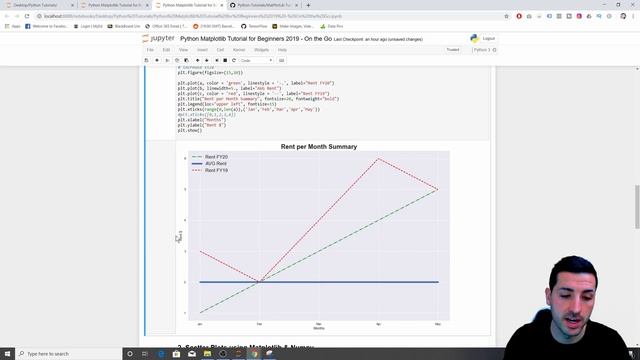Open the Office 365 Email bookmark
This screenshot has width=640, height=360.
point(166,26)
